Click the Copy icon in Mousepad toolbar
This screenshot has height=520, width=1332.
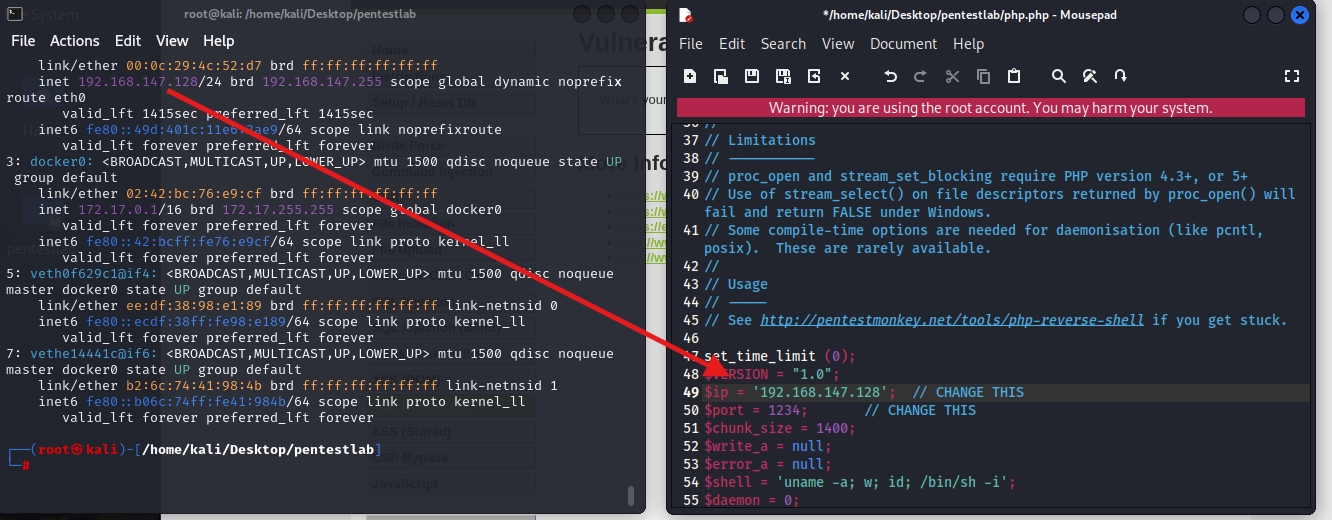coord(983,76)
